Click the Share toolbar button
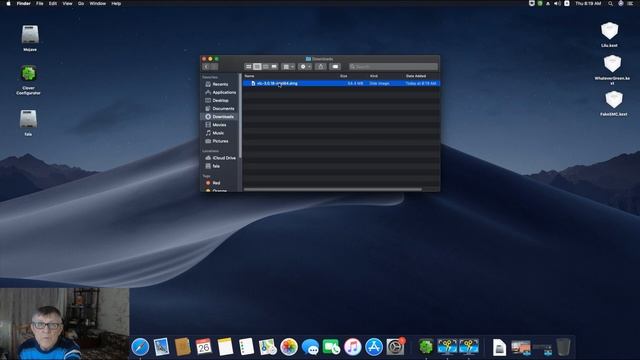The height and width of the screenshot is (360, 640). [x=321, y=67]
